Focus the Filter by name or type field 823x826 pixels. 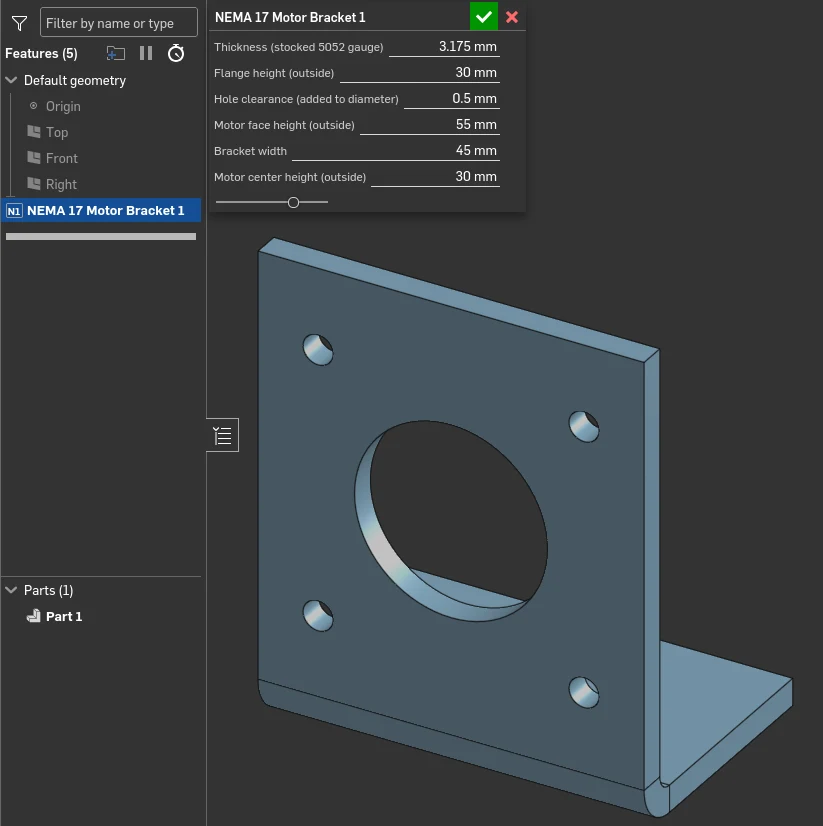click(119, 22)
